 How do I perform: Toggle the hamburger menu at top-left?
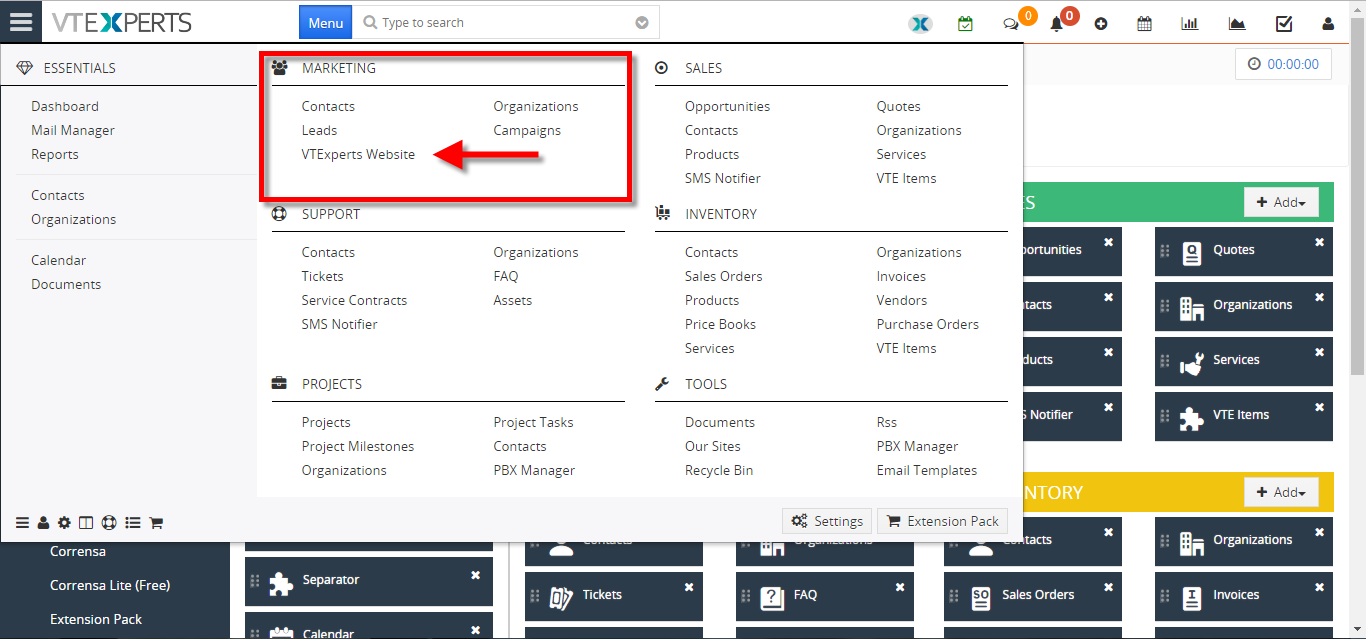[x=21, y=21]
